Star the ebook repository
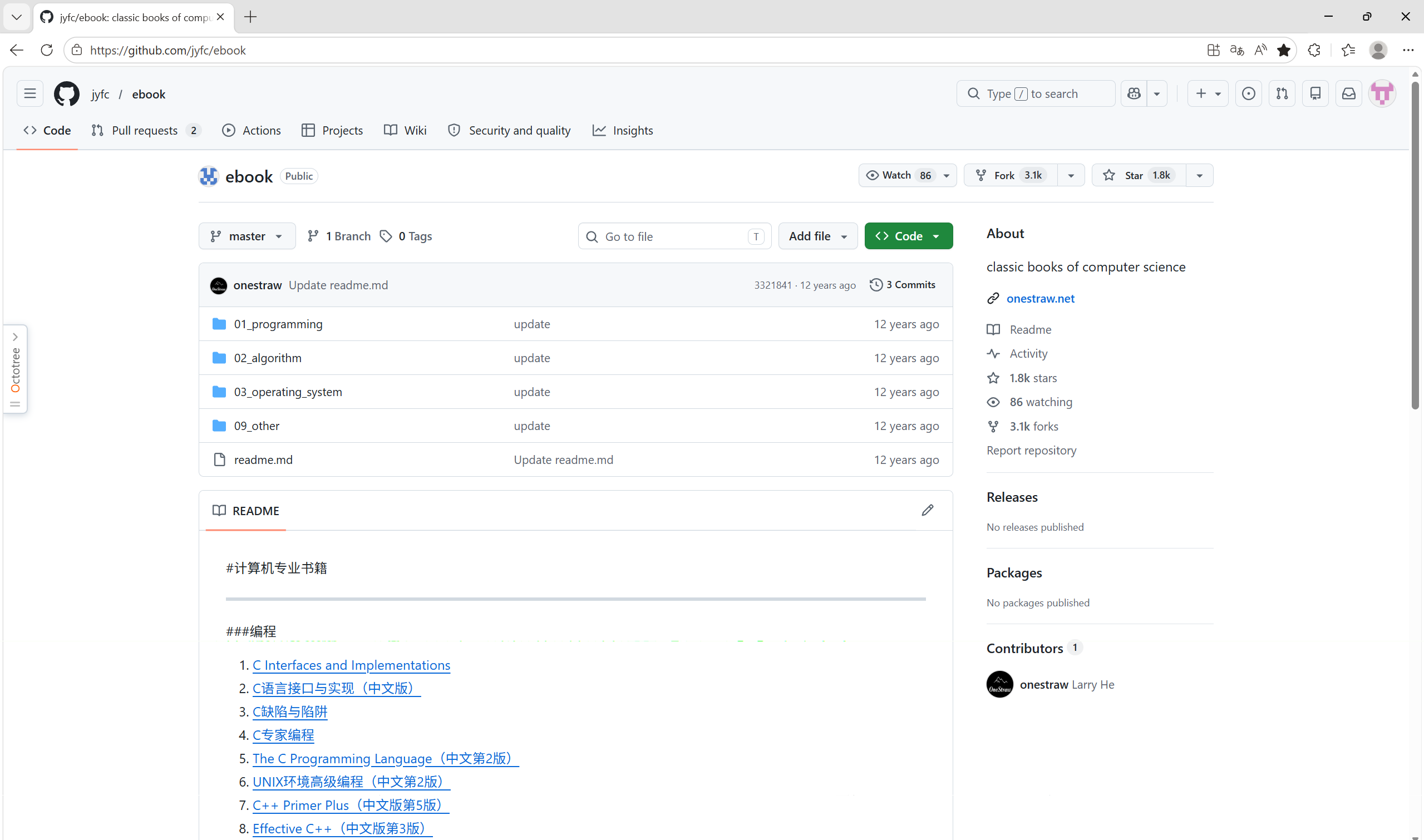Screen dimensions: 1424x840 click(x=1139, y=175)
